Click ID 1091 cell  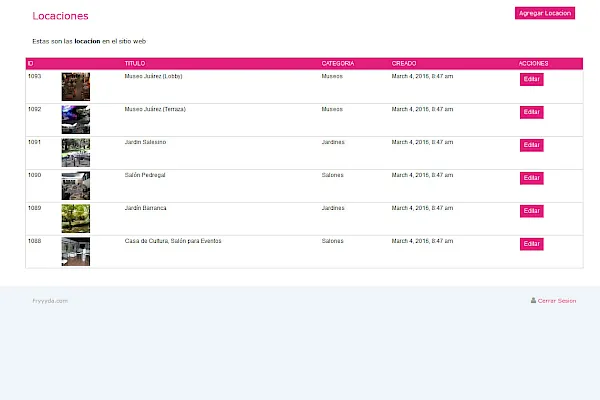click(x=34, y=142)
